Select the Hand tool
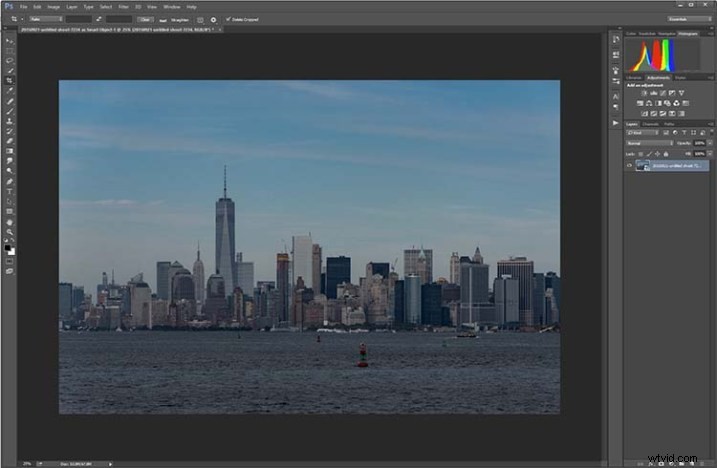This screenshot has height=468, width=717. (10, 222)
